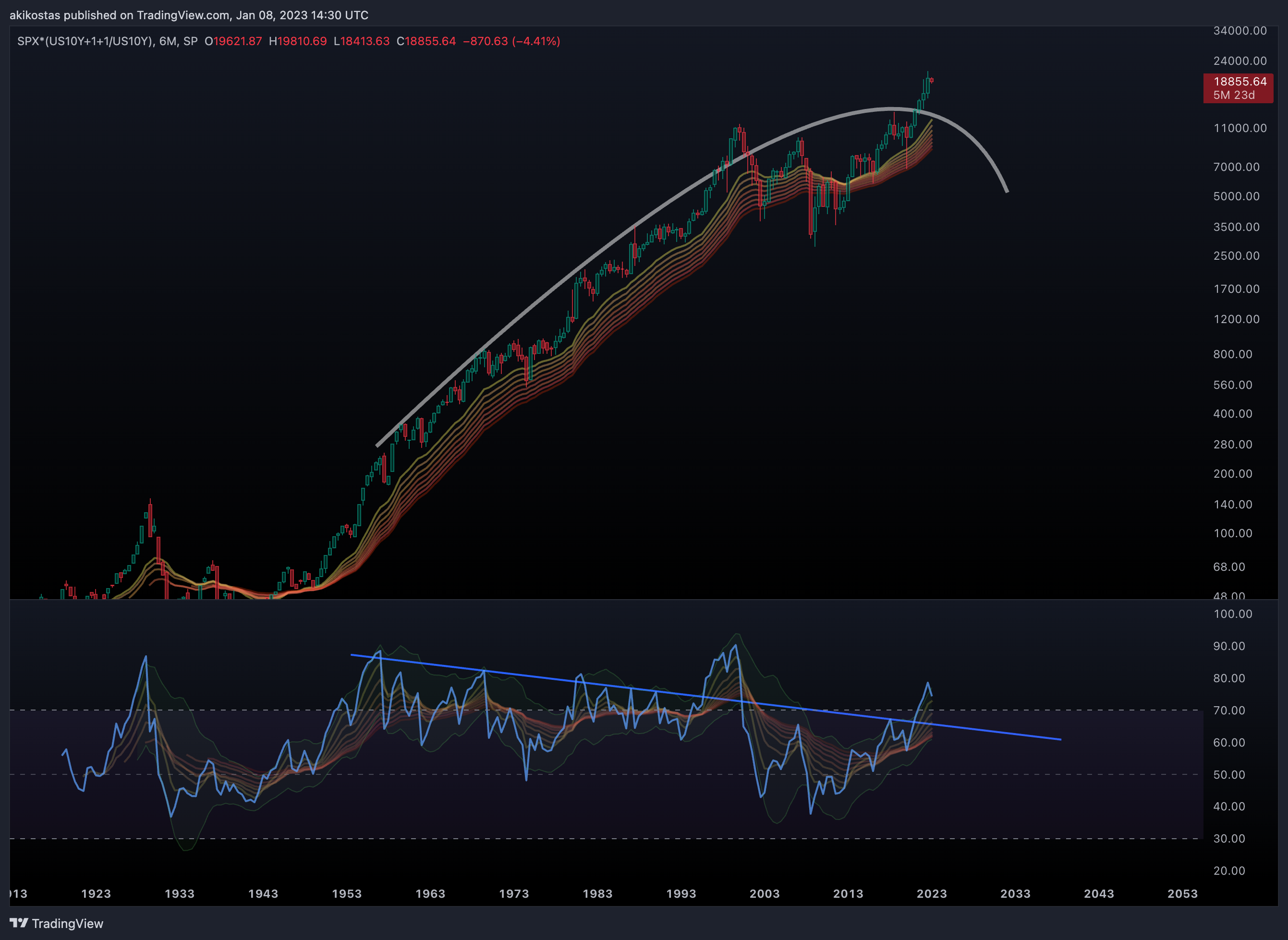Click the header text 'akikostas published on TradingView.com'
This screenshot has width=1288, height=940.
120,15
